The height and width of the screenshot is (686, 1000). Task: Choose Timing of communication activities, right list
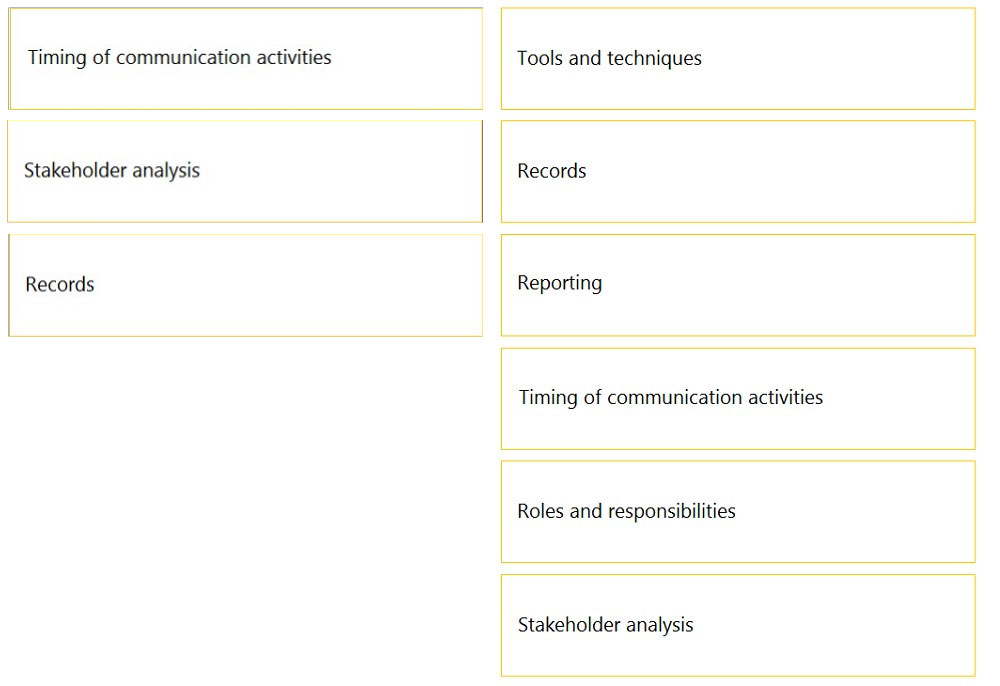click(738, 398)
